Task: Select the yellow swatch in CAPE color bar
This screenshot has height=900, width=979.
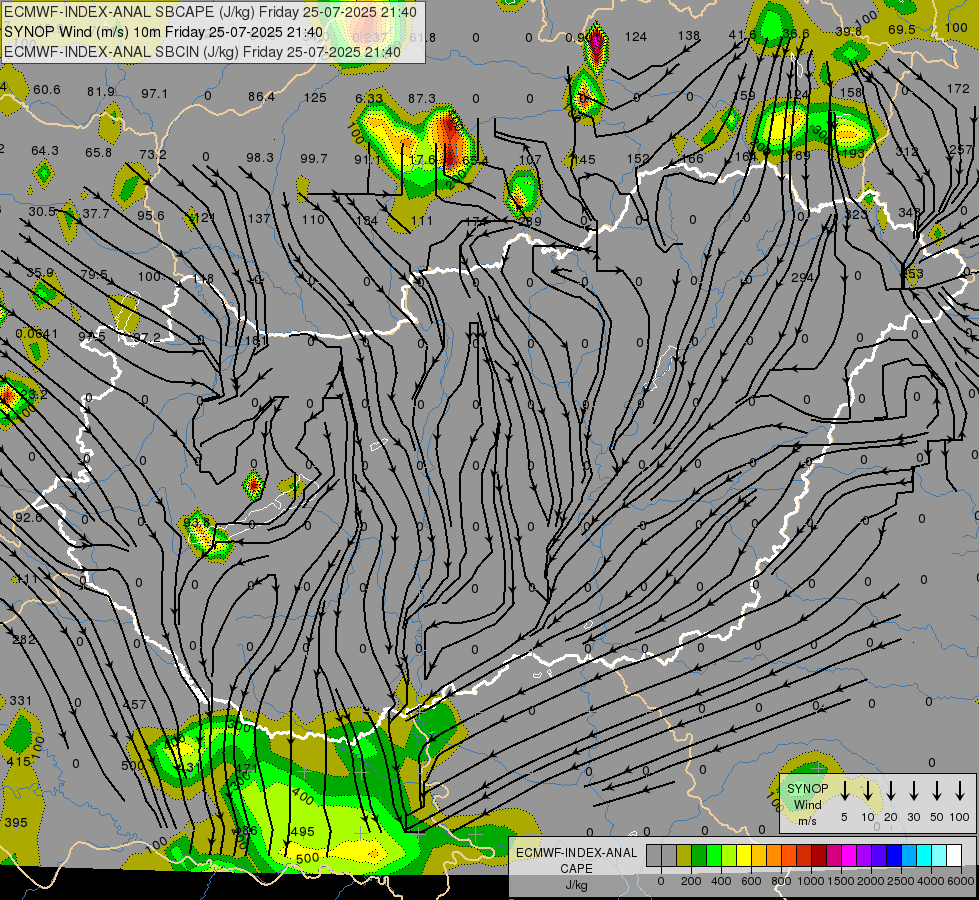Action: click(744, 856)
